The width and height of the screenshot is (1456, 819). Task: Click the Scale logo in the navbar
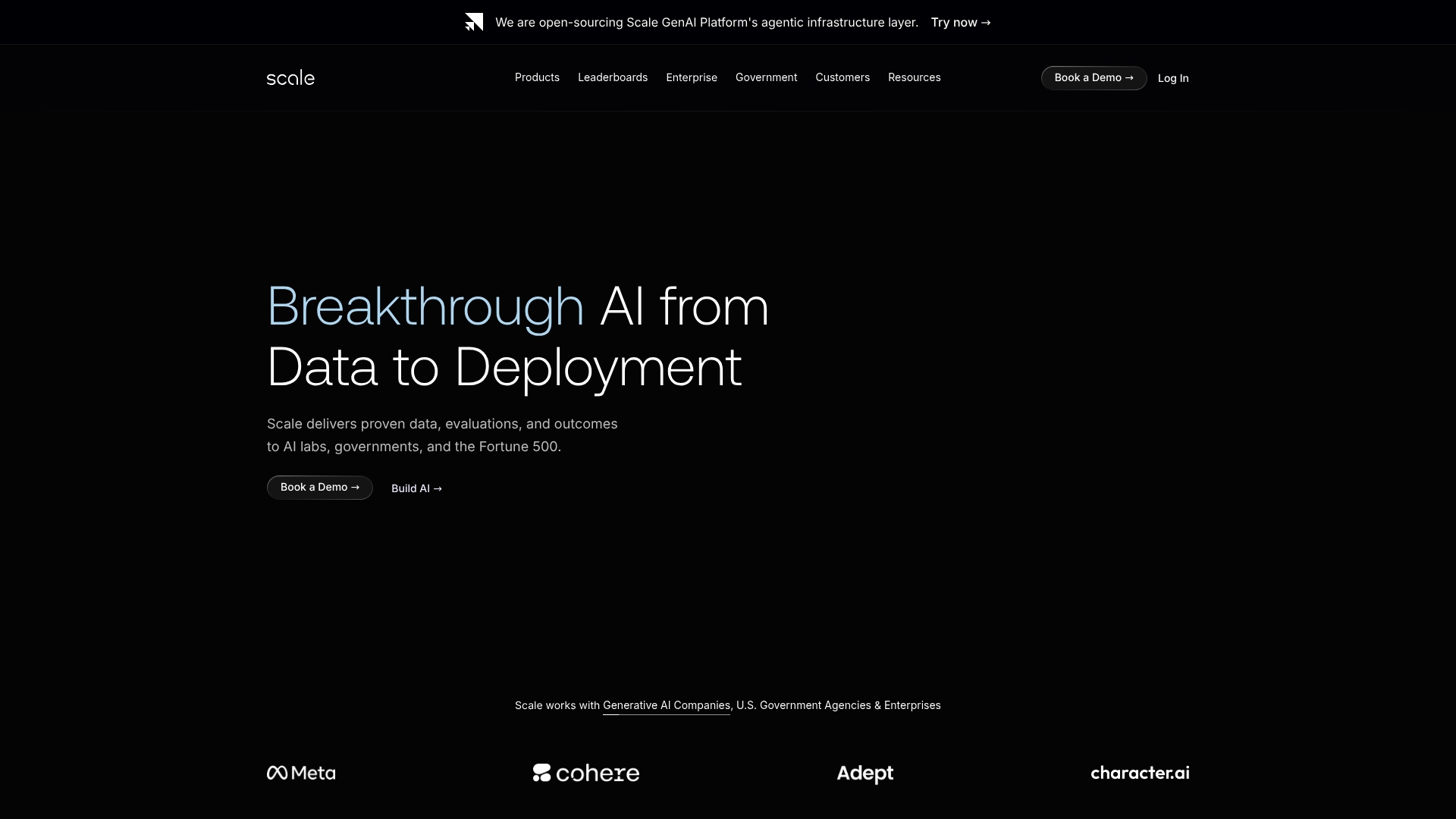coord(290,77)
